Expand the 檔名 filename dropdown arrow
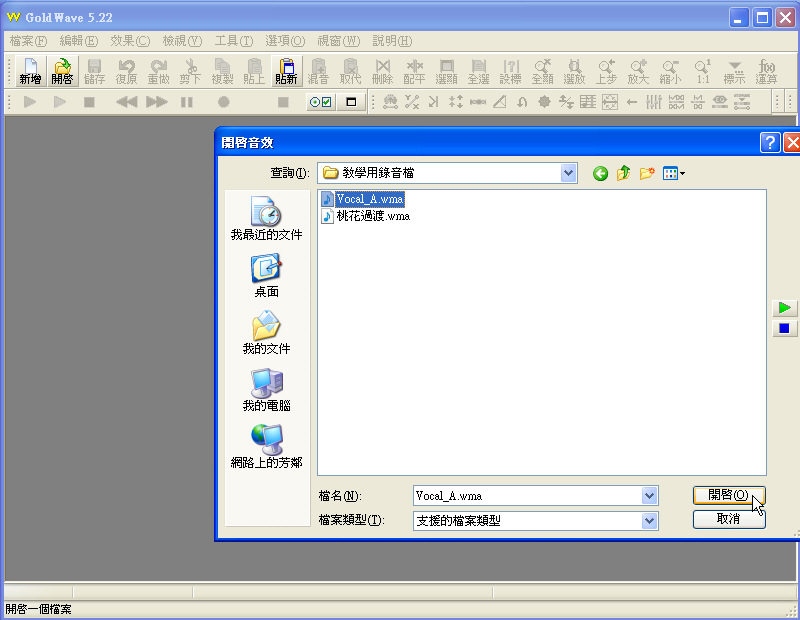Screen dimensions: 800x620 coord(649,495)
